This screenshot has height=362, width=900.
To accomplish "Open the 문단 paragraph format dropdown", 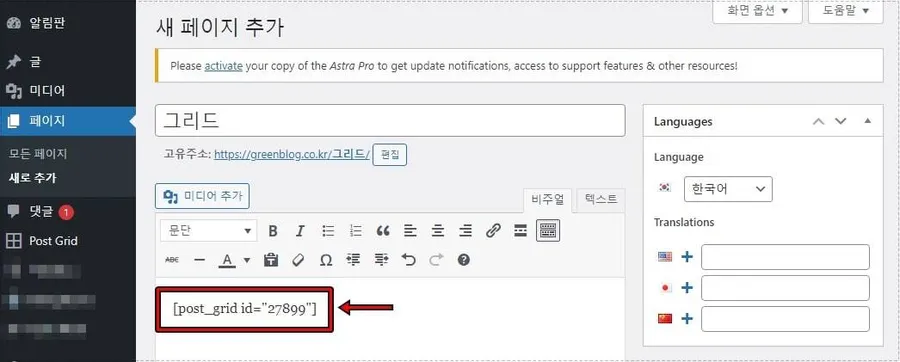I will click(208, 231).
